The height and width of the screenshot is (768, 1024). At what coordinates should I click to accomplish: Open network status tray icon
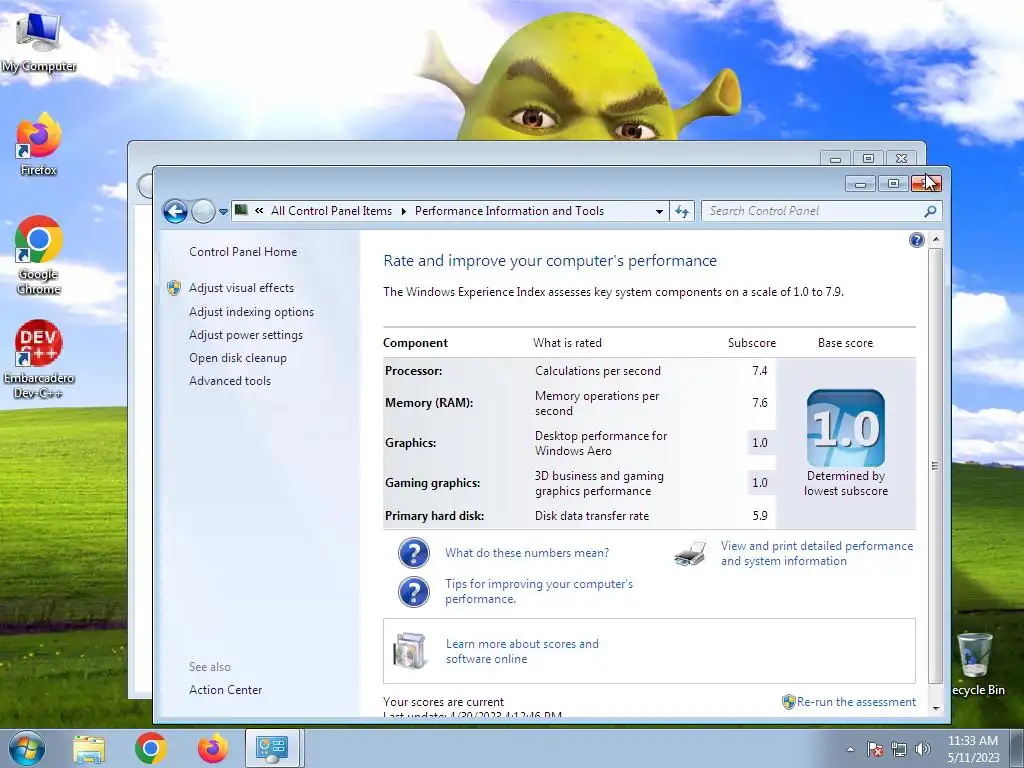coord(899,749)
